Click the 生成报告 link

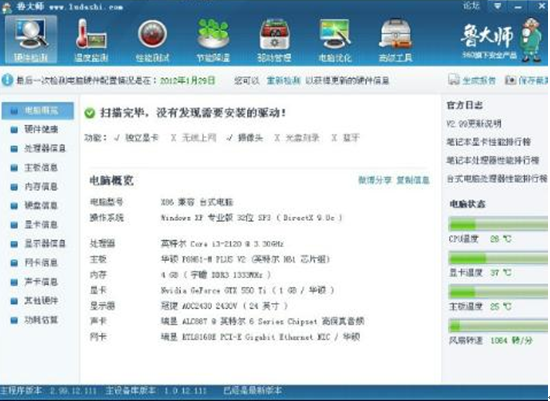pos(479,81)
